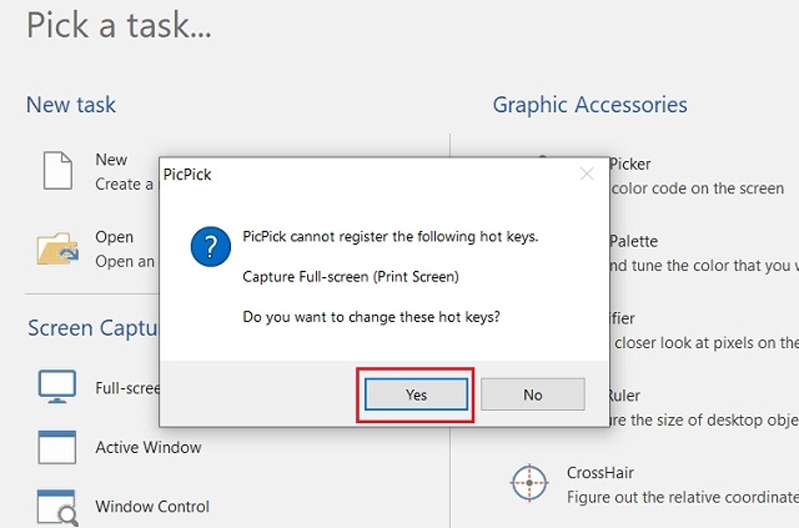Viewport: 799px width, 528px height.
Task: Click the 'Pick a task...' title
Action: [118, 25]
